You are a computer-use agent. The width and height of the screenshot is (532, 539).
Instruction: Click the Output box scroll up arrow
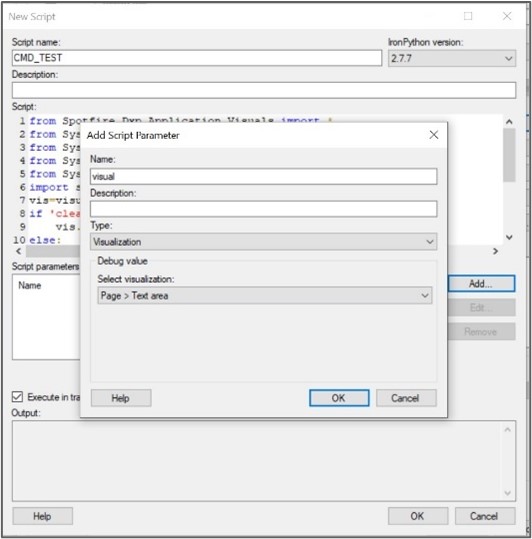pos(507,429)
